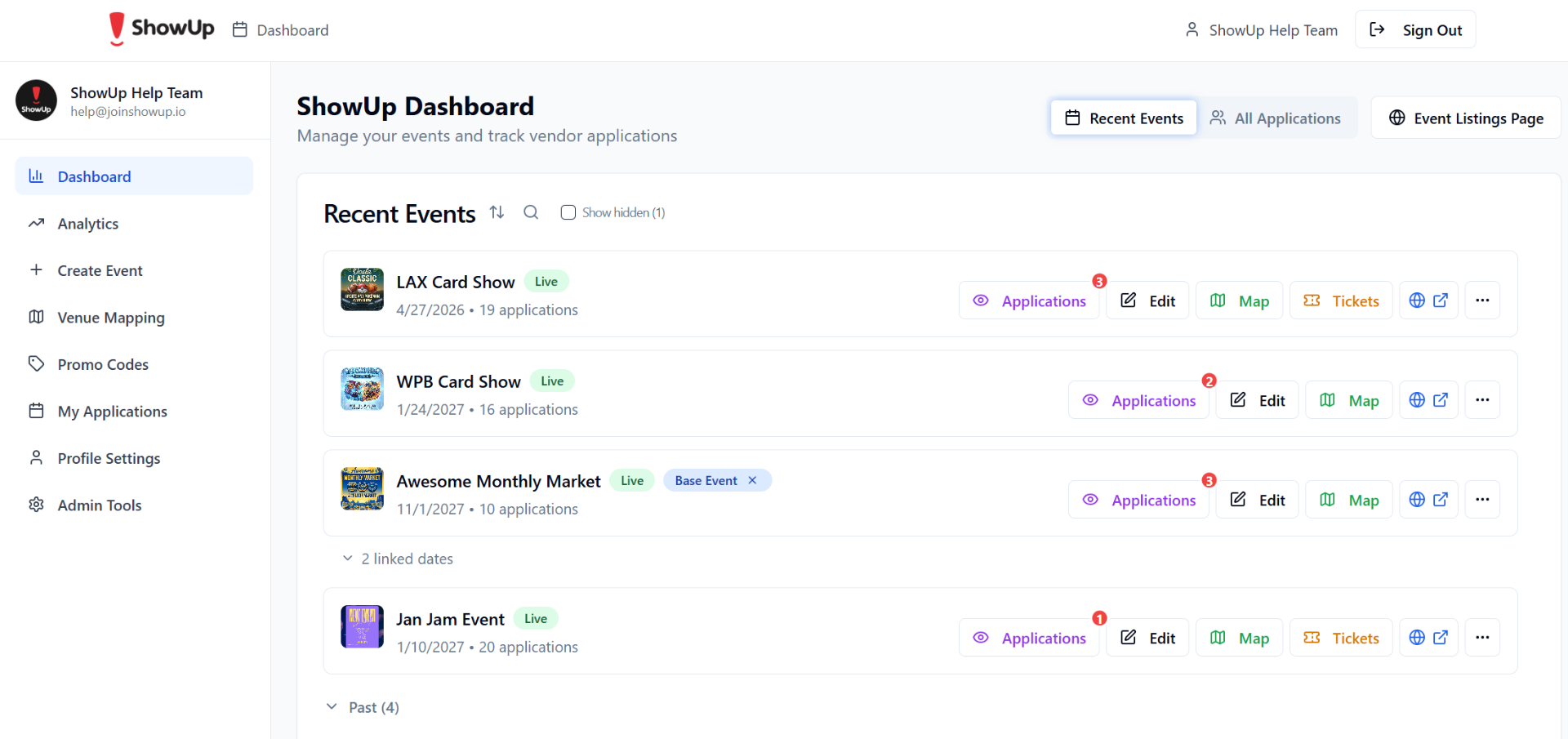Click the Sign Out button
This screenshot has height=739, width=1568.
[1415, 30]
